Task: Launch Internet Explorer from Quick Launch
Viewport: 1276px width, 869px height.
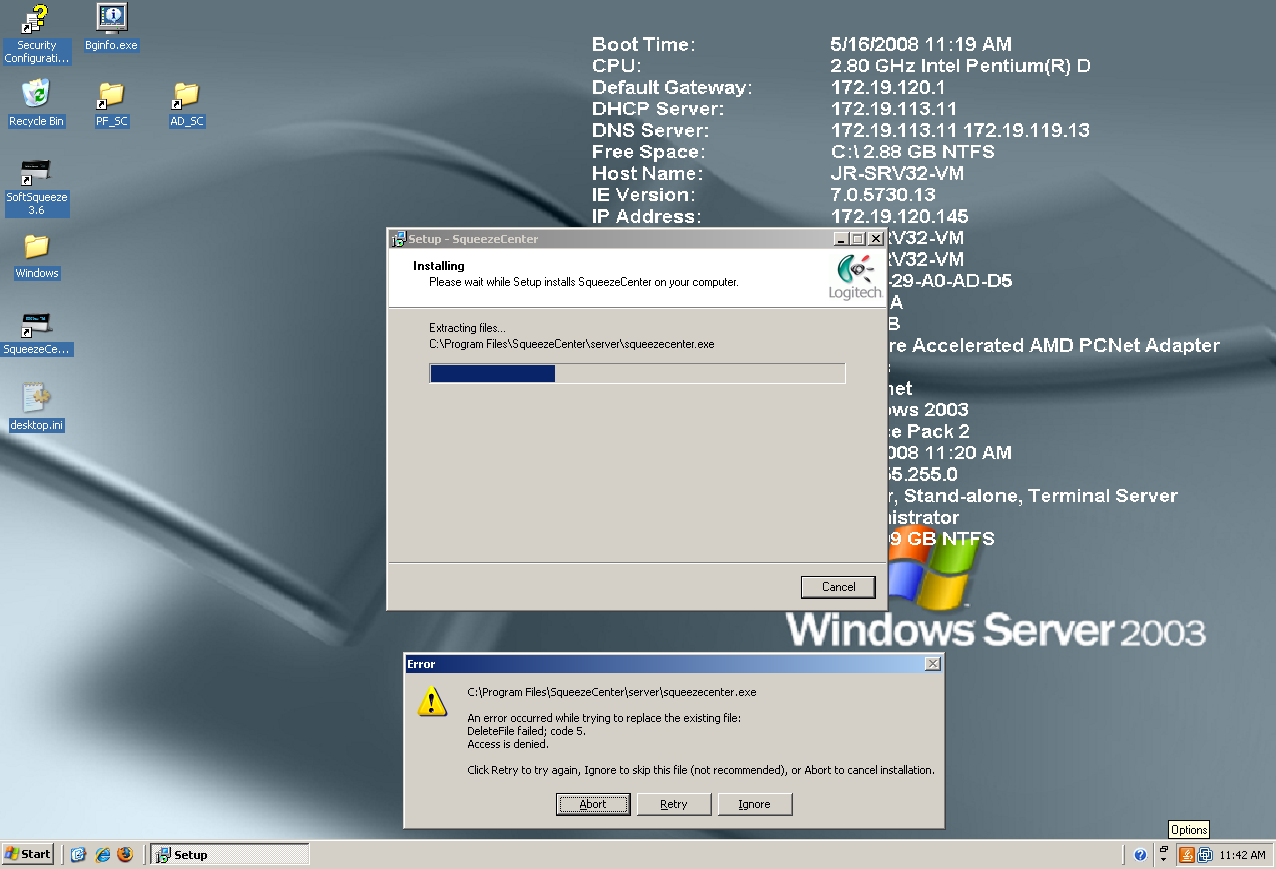Action: [x=102, y=855]
